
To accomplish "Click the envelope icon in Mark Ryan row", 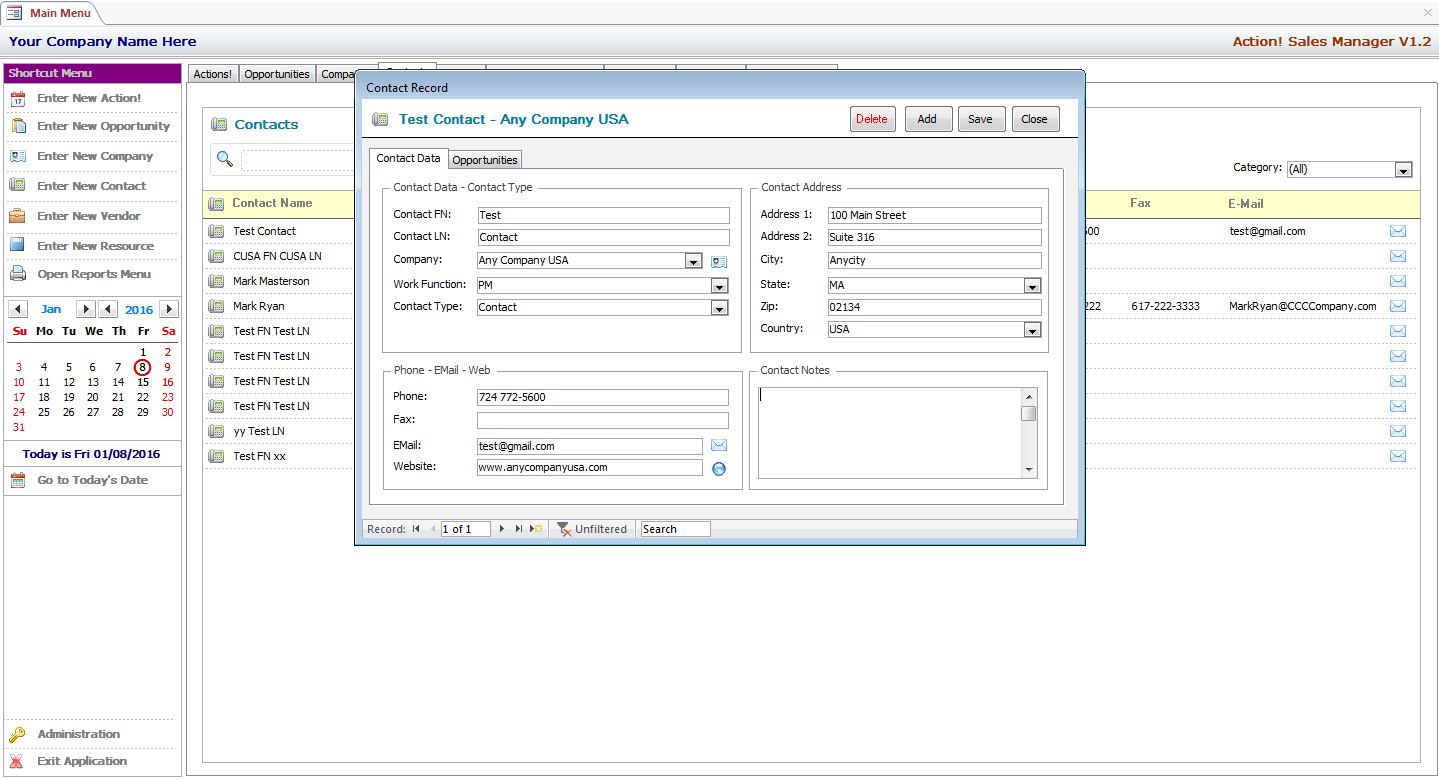I will pyautogui.click(x=1397, y=306).
